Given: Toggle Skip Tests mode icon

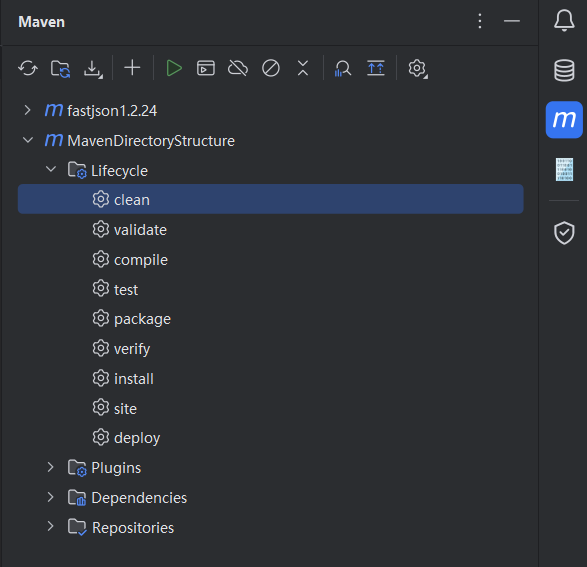Looking at the screenshot, I should 271,68.
